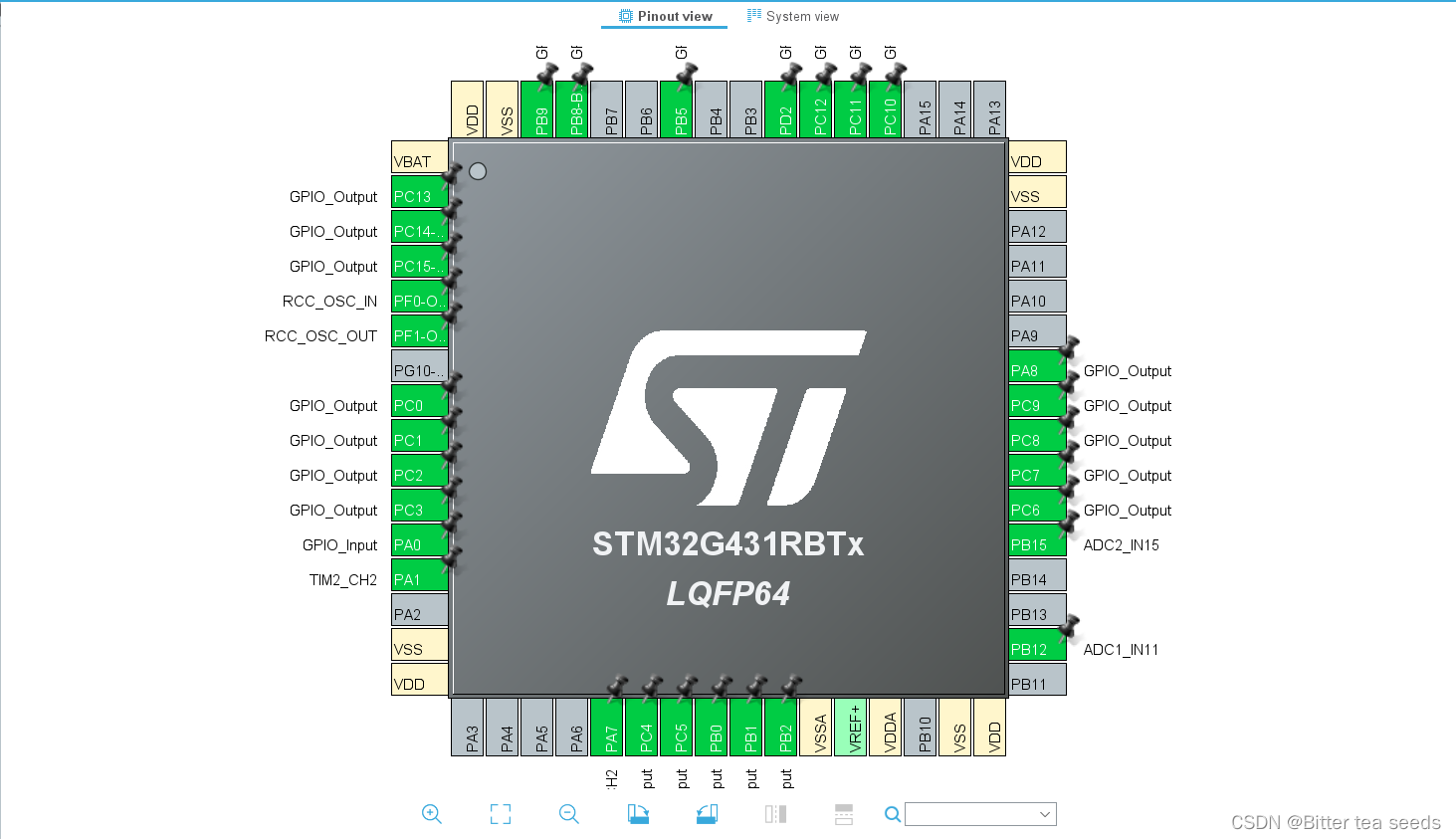Image resolution: width=1456 pixels, height=839 pixels.
Task: Click the pin search magnifier icon
Action: click(893, 814)
